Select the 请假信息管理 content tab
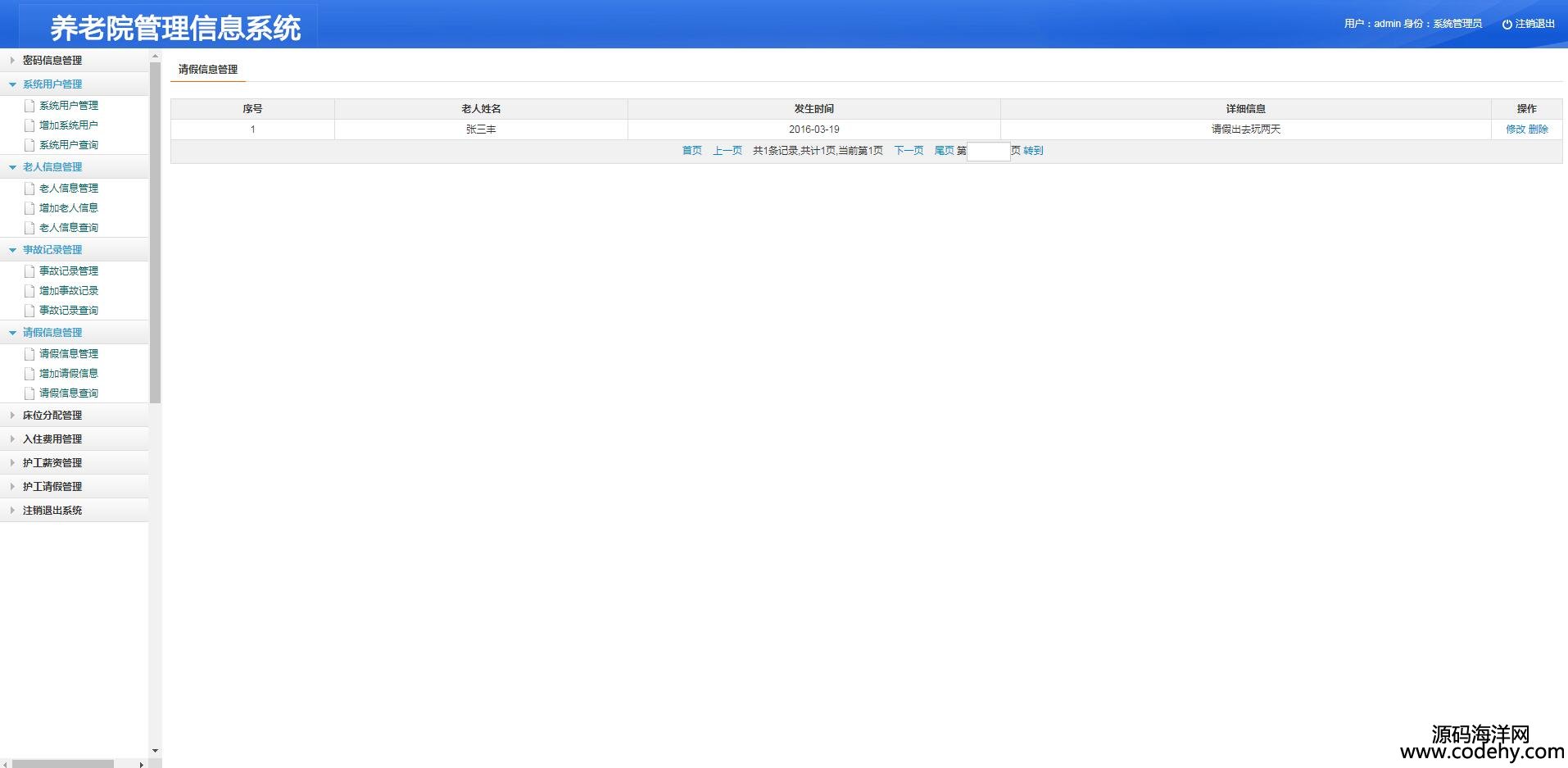 click(208, 70)
